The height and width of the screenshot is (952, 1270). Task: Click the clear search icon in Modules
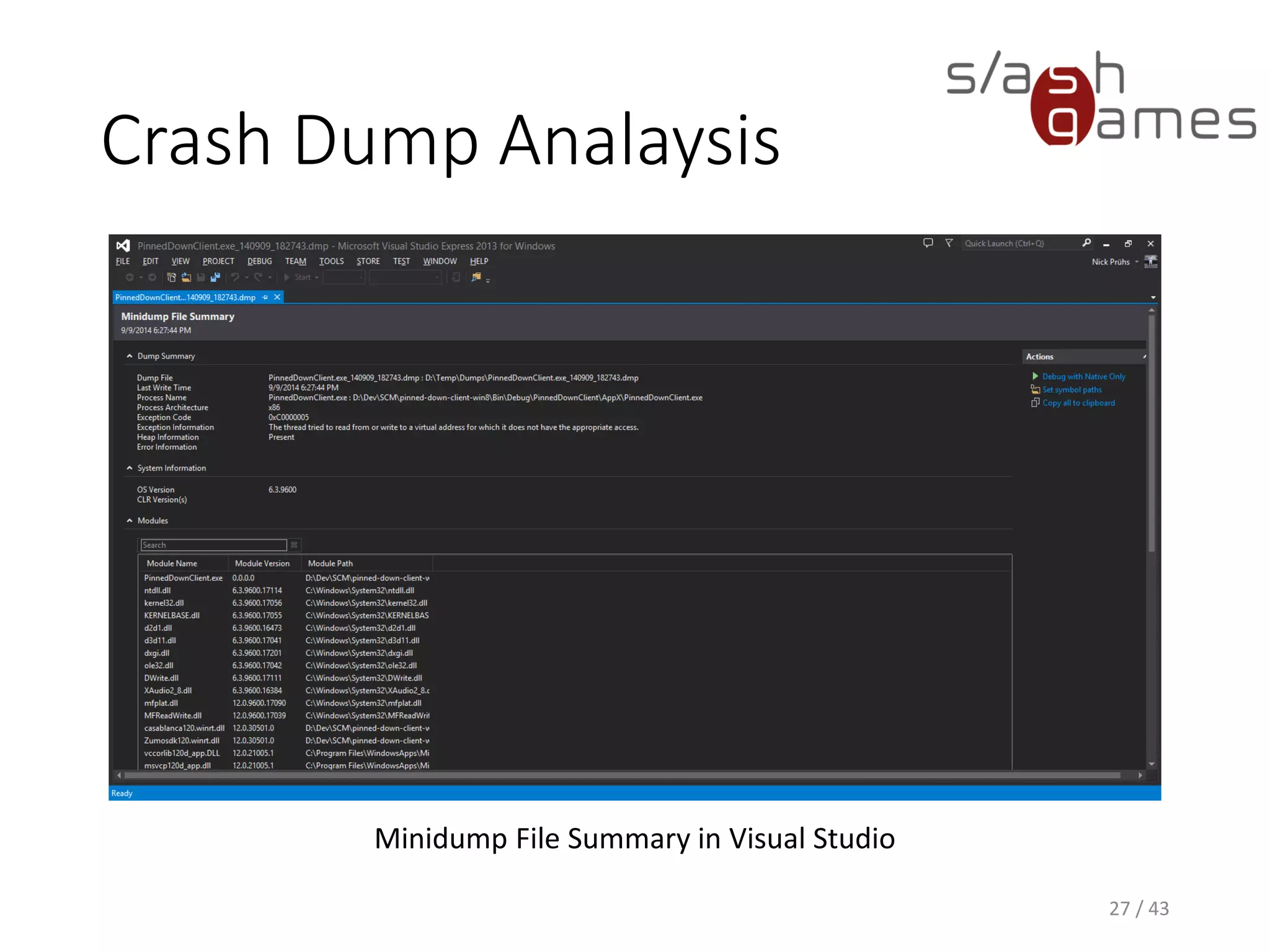point(295,545)
